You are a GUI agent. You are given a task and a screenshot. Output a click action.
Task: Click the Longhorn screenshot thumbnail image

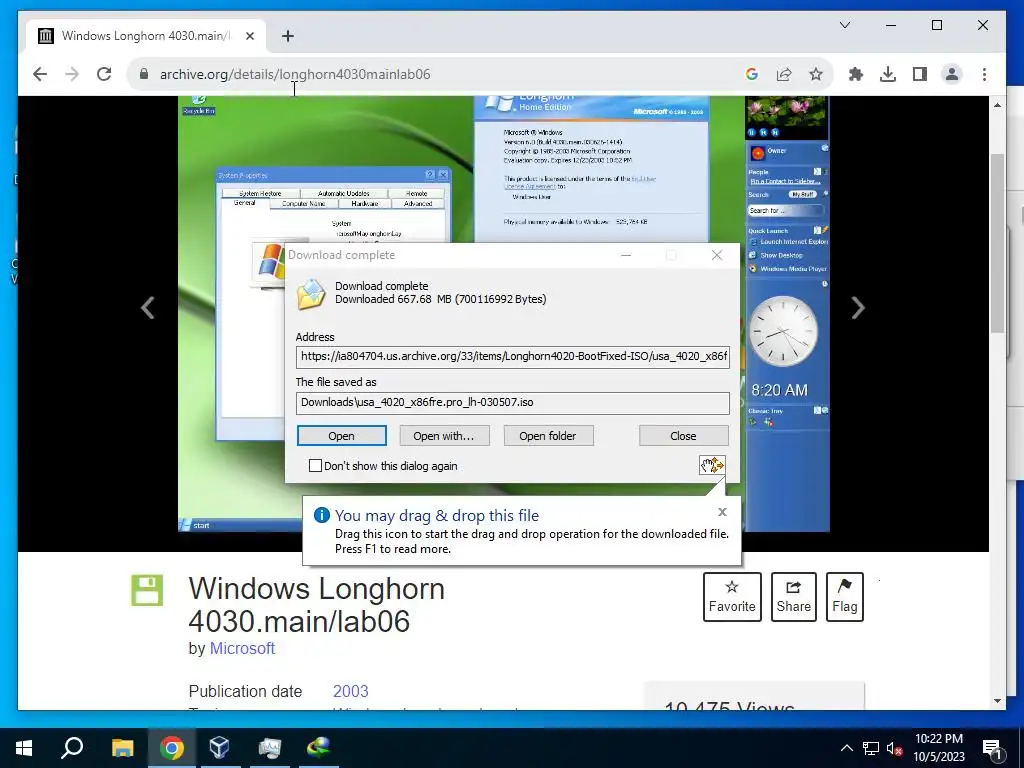[x=504, y=313]
